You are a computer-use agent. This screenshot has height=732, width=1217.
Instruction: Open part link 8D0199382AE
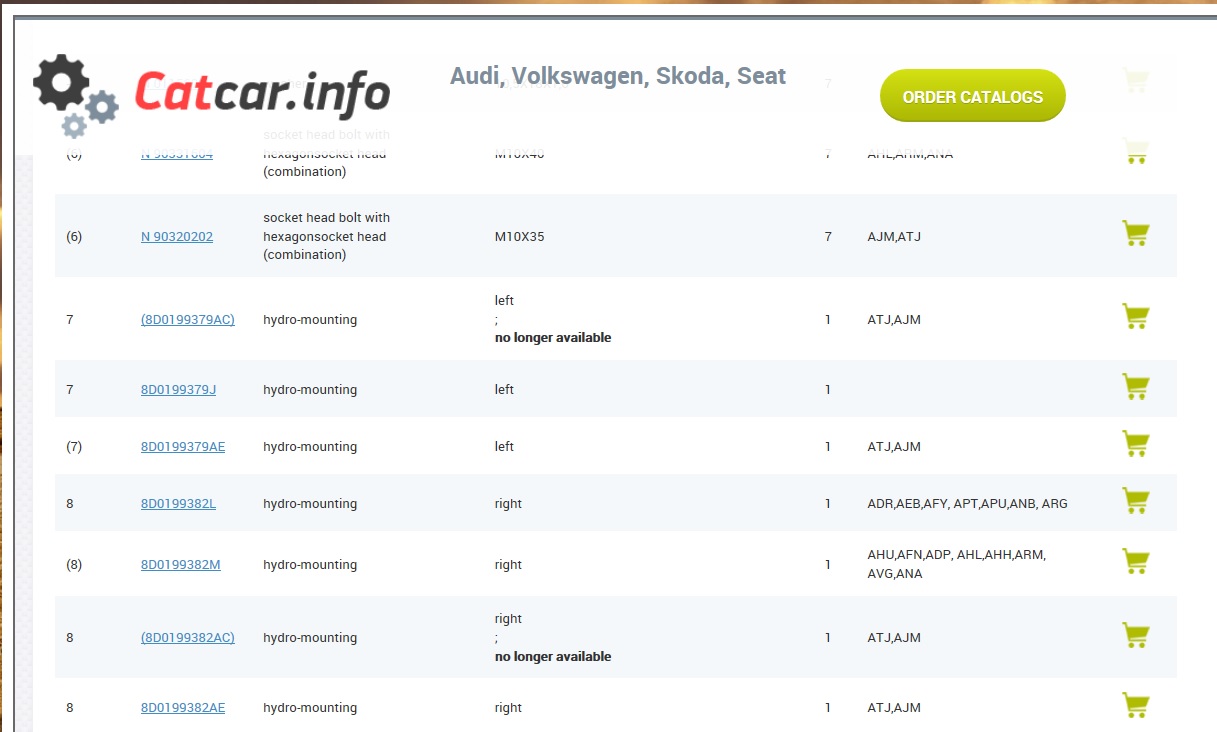tap(183, 708)
